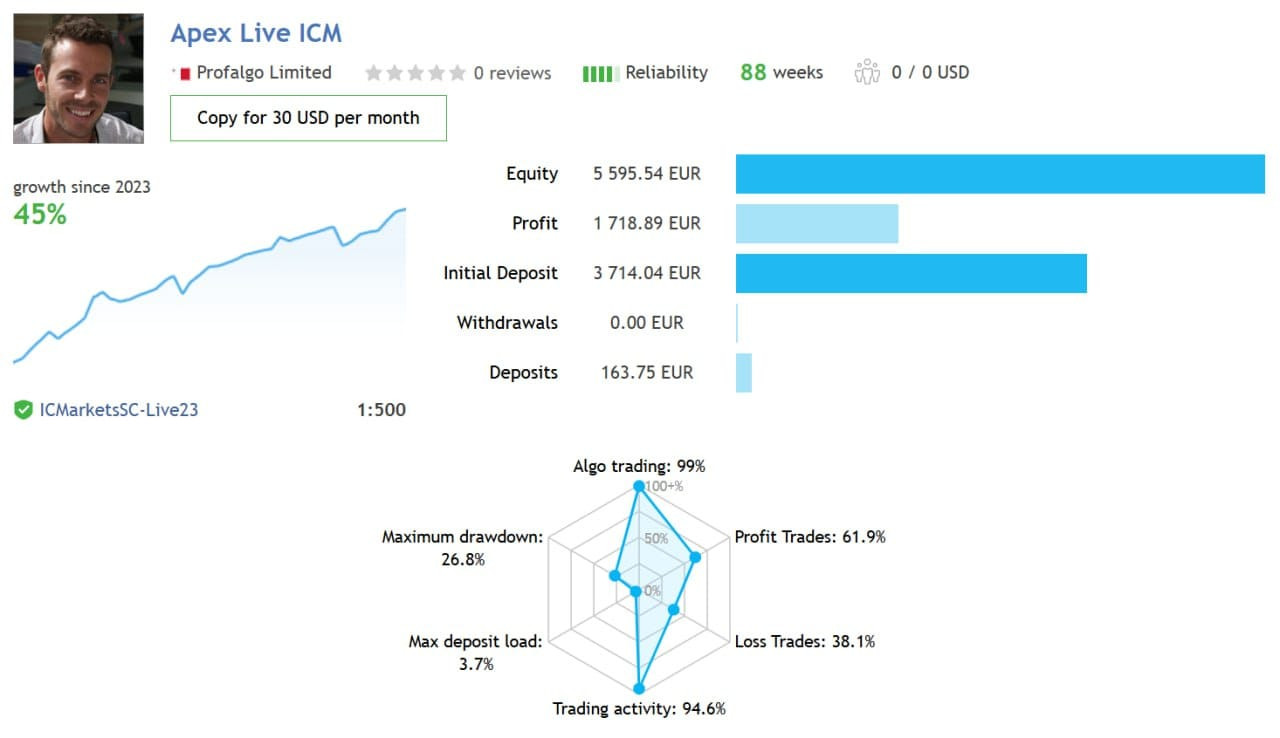Click the growth line chart
The width and height of the screenshot is (1280, 738).
(x=210, y=280)
